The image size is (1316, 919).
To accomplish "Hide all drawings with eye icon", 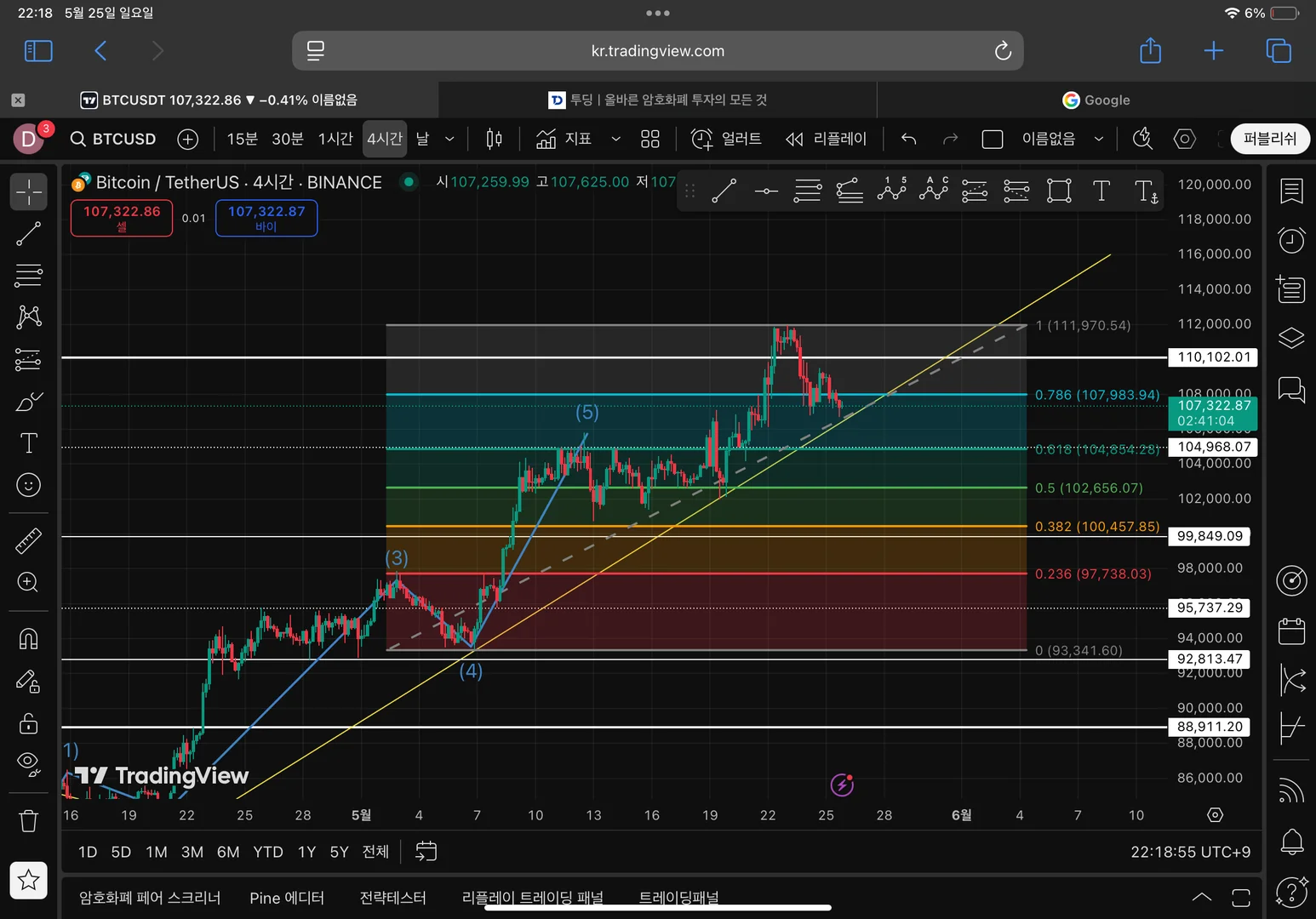I will coord(28,763).
